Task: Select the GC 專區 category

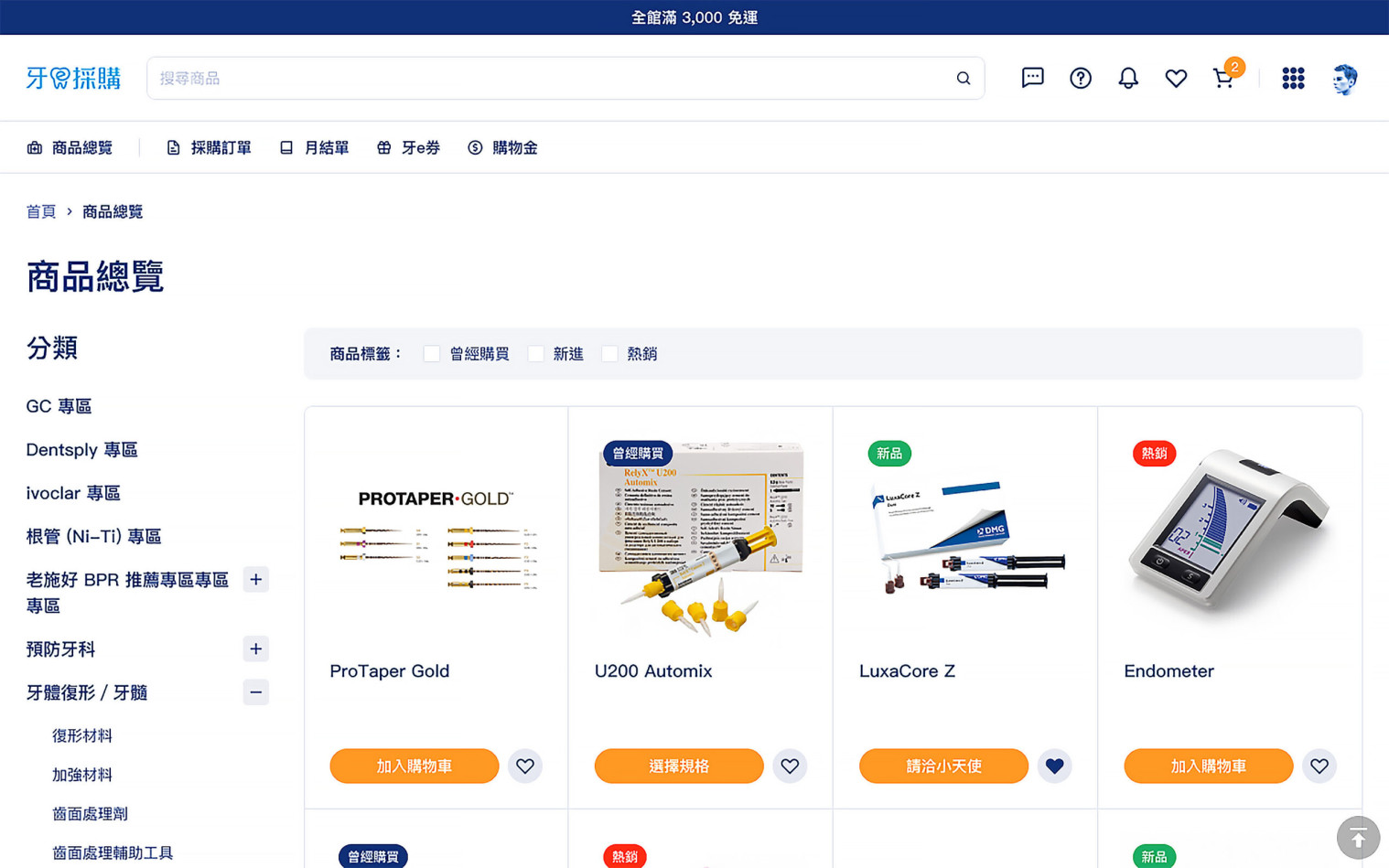Action: coord(59,406)
